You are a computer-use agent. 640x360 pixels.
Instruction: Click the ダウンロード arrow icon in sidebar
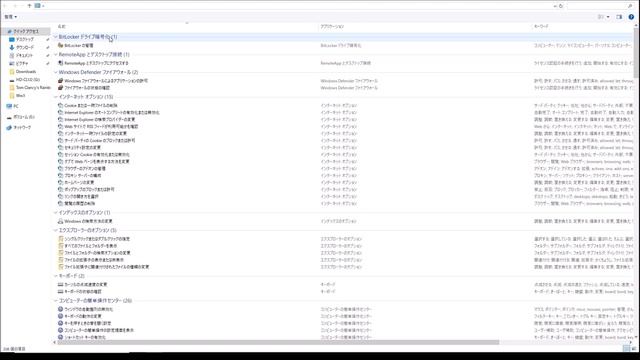(12, 47)
